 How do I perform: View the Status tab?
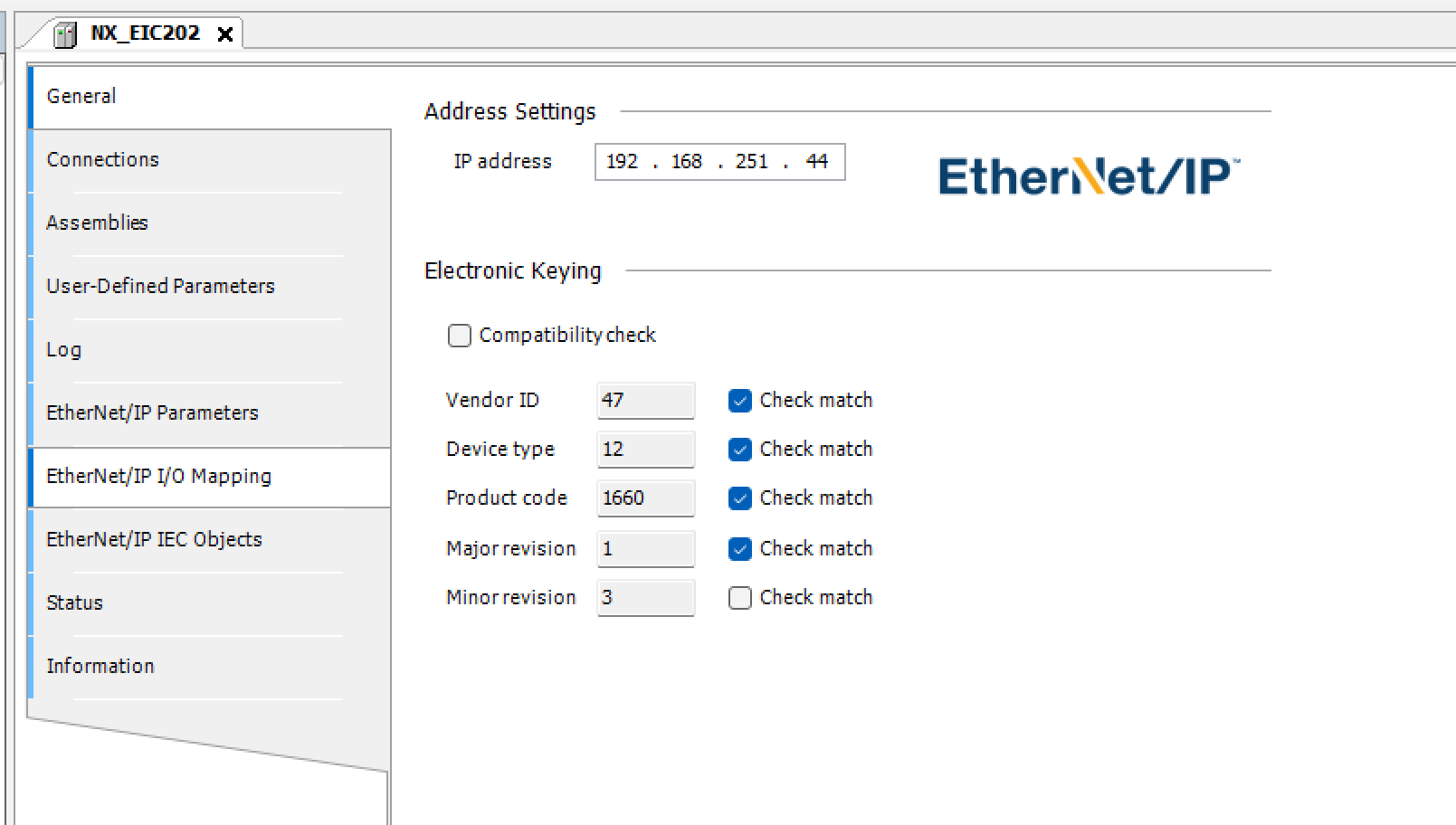pyautogui.click(x=74, y=602)
